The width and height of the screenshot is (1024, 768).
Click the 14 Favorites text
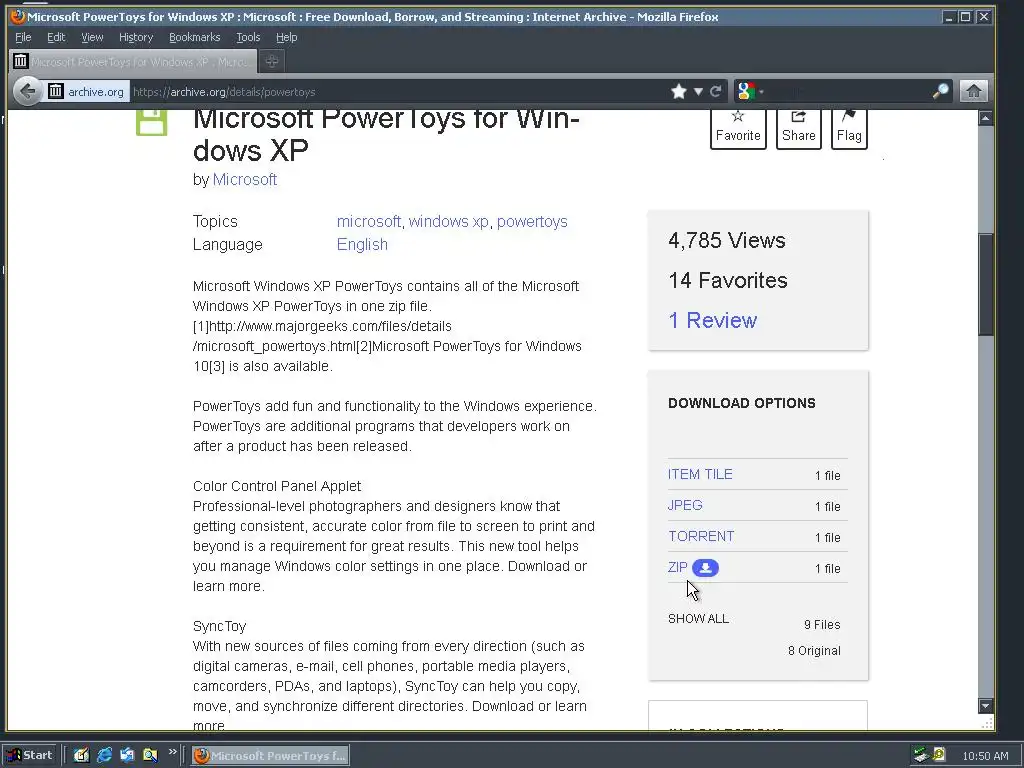[x=728, y=280]
